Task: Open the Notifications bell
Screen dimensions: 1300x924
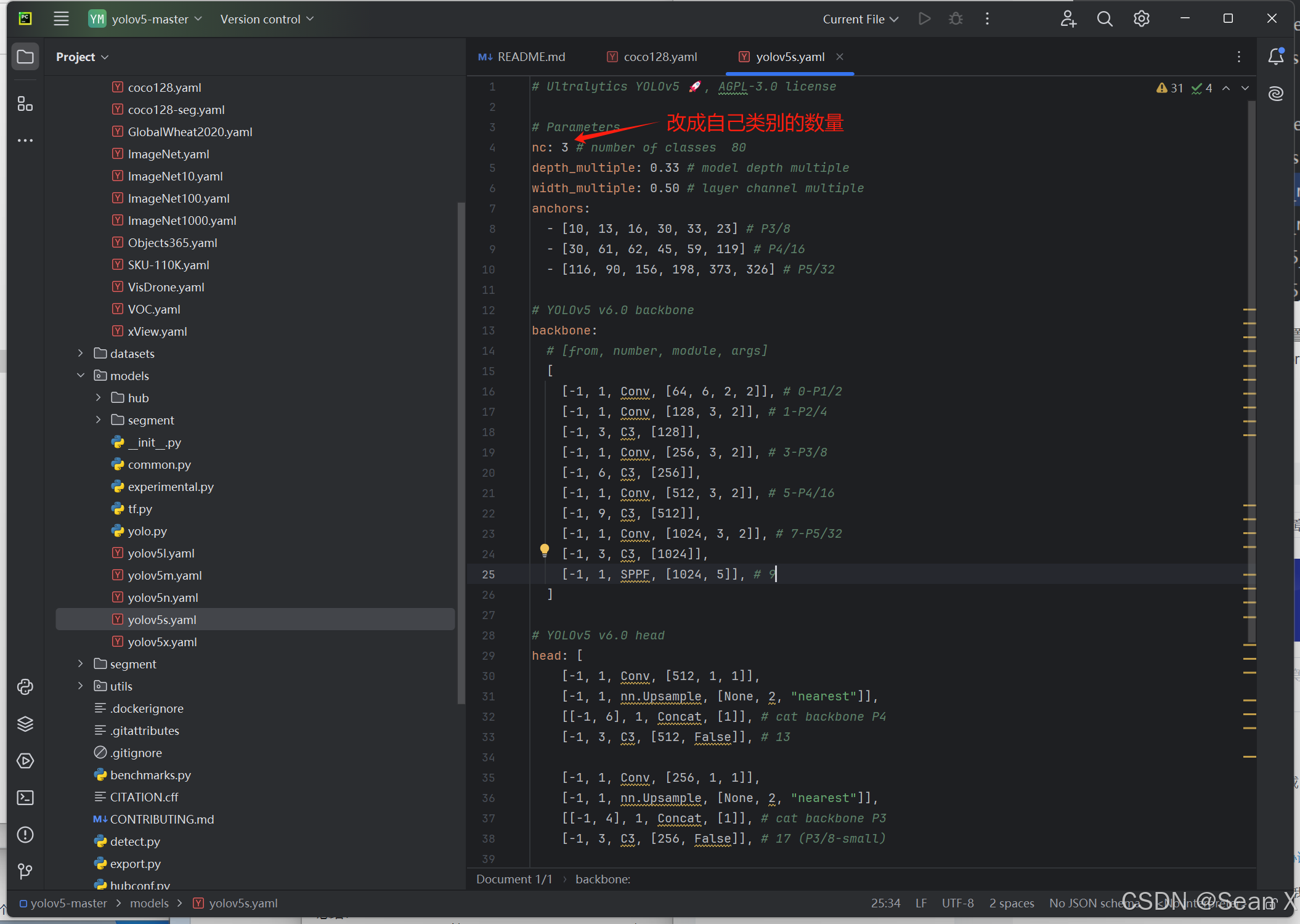Action: pyautogui.click(x=1276, y=57)
